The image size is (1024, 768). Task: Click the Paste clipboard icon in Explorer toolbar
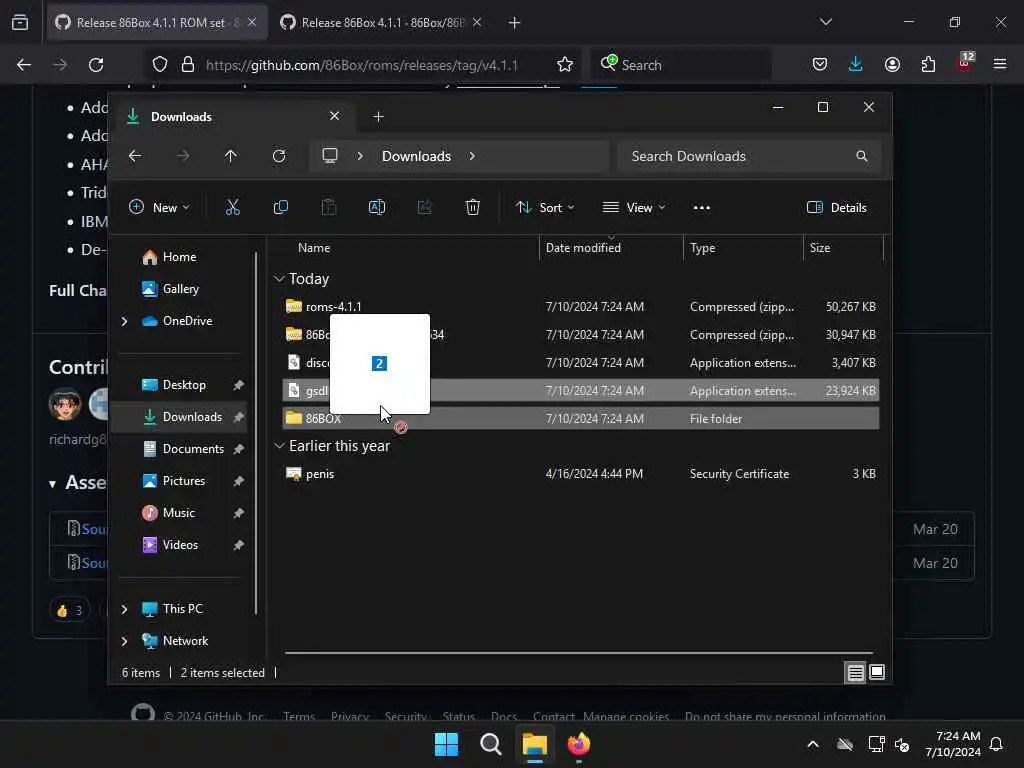328,208
